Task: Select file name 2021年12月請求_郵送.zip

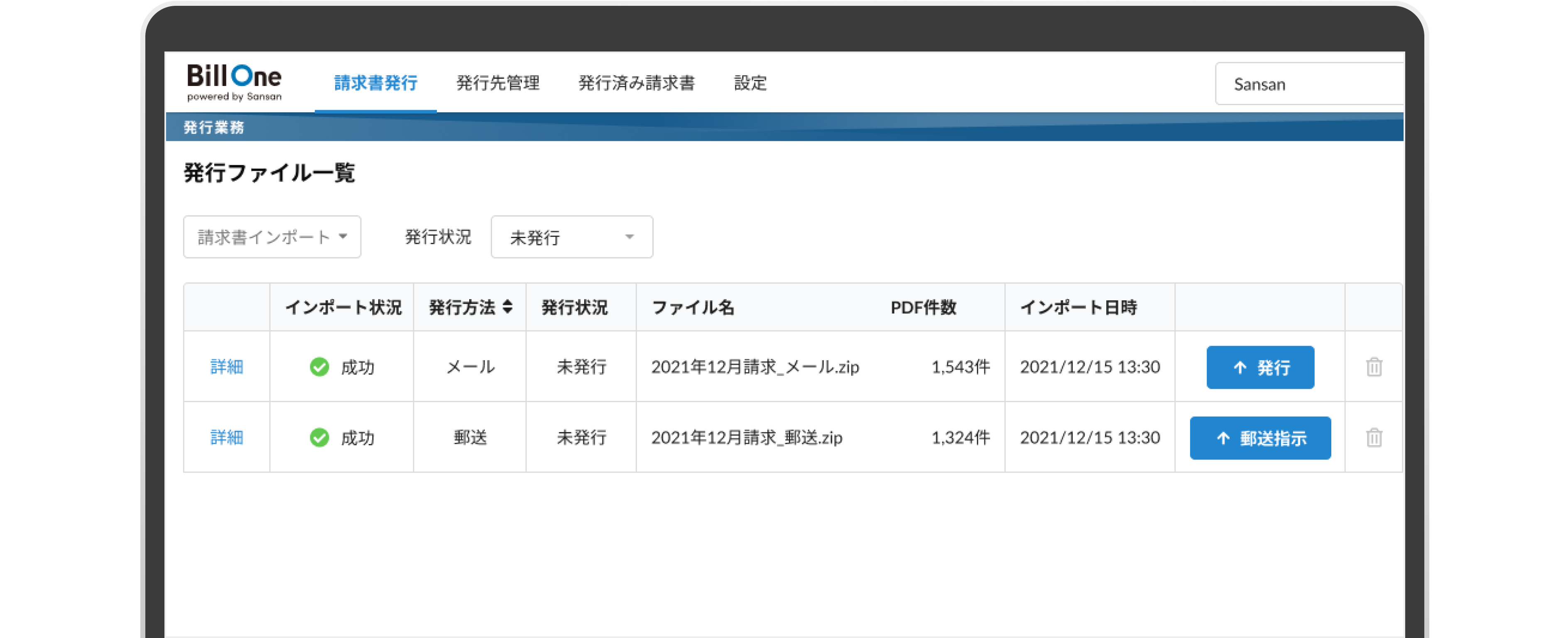Action: (x=746, y=438)
